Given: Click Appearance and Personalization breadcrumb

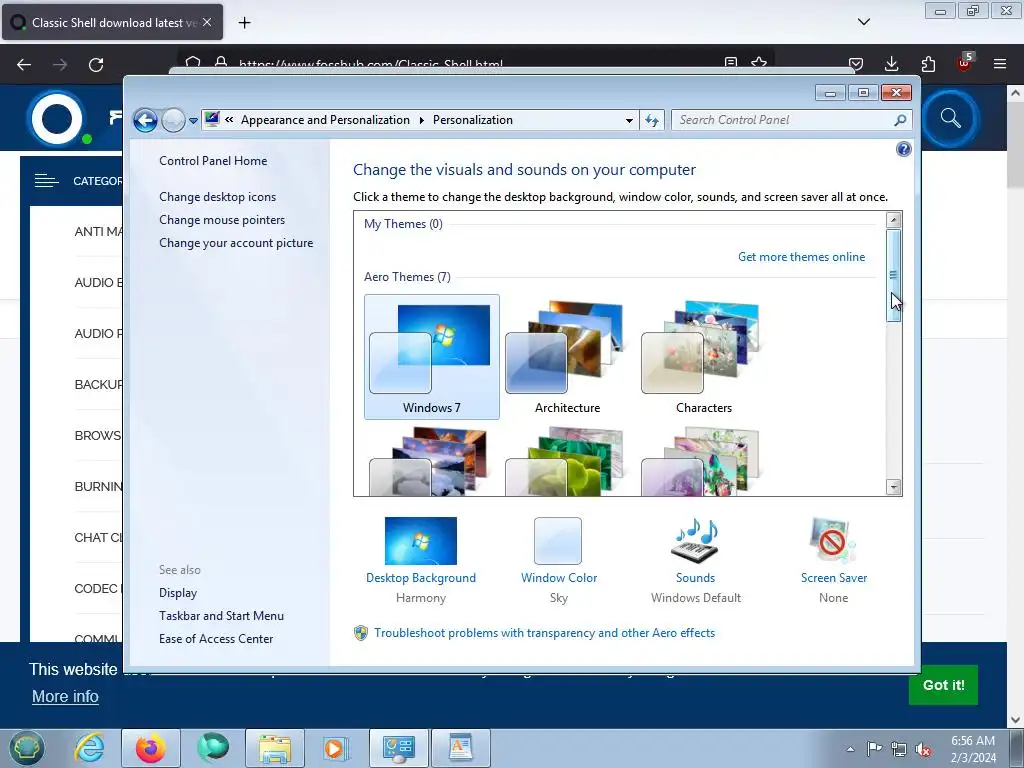Looking at the screenshot, I should pos(325,120).
